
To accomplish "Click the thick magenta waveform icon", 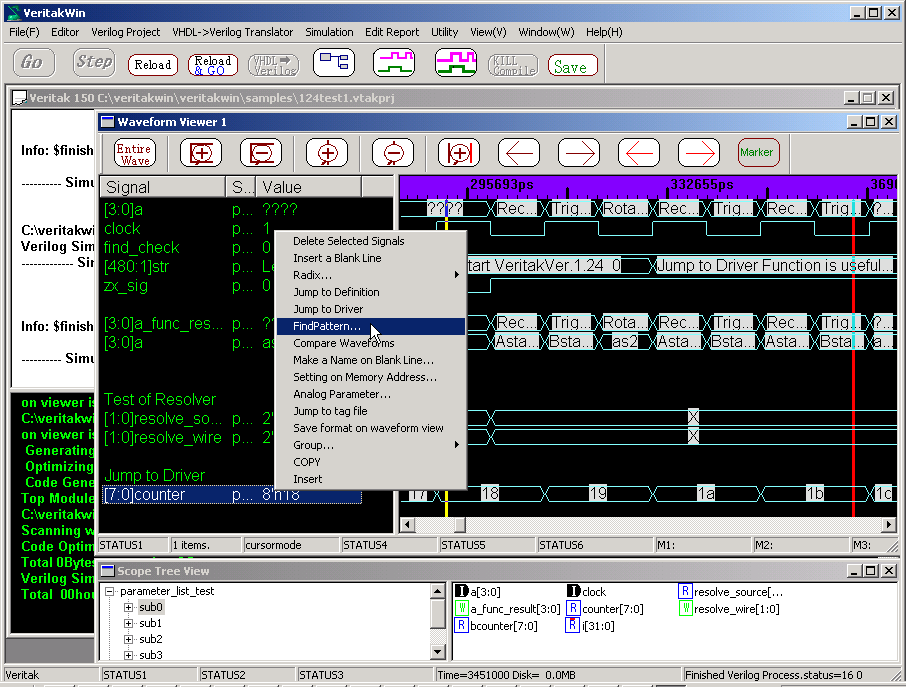I will pyautogui.click(x=455, y=62).
